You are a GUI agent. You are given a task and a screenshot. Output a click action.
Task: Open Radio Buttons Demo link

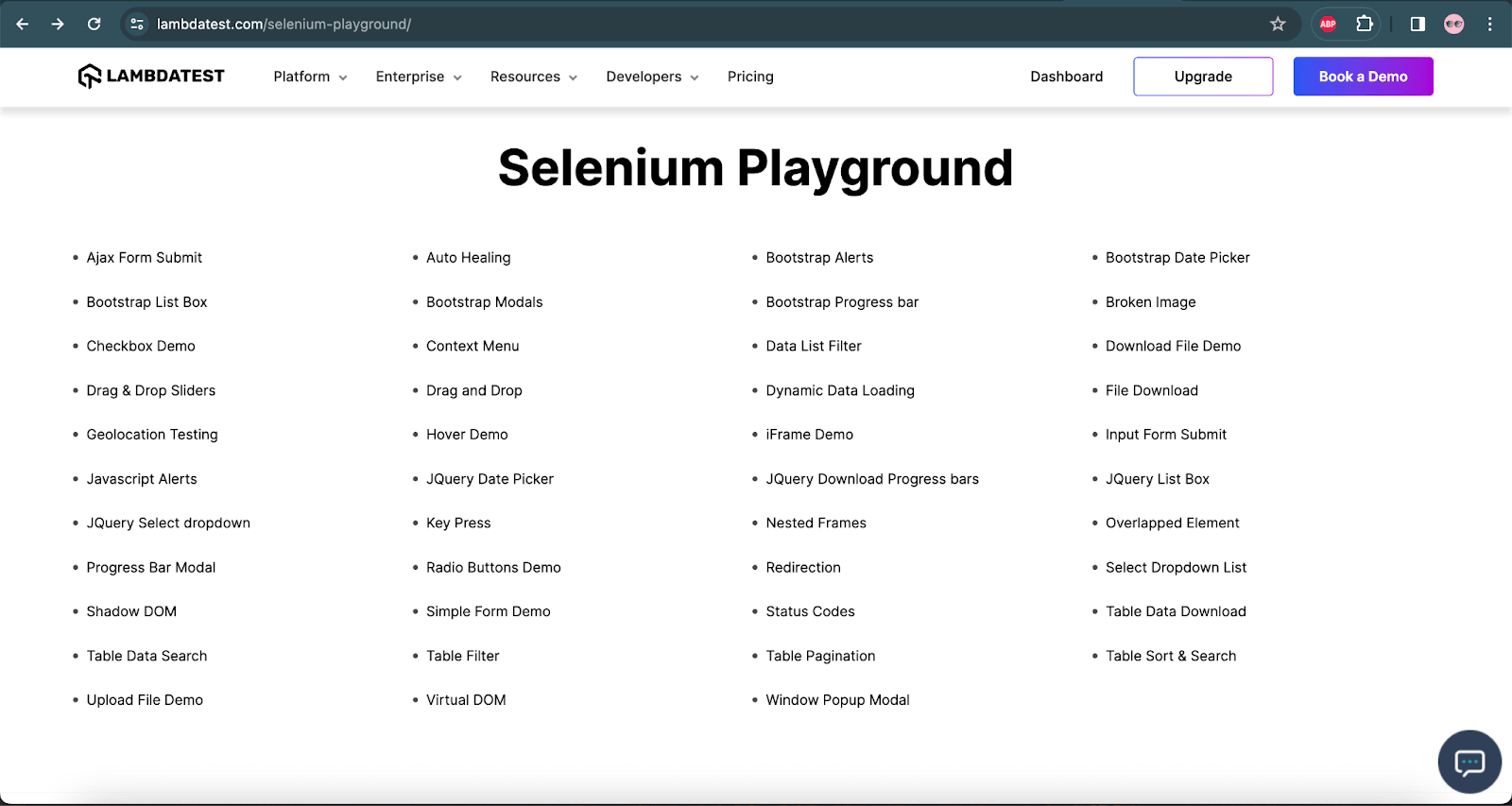tap(493, 567)
